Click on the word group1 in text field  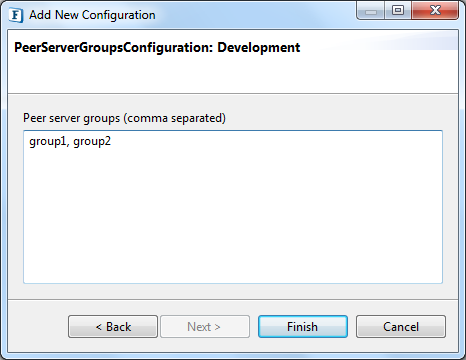(x=48, y=142)
